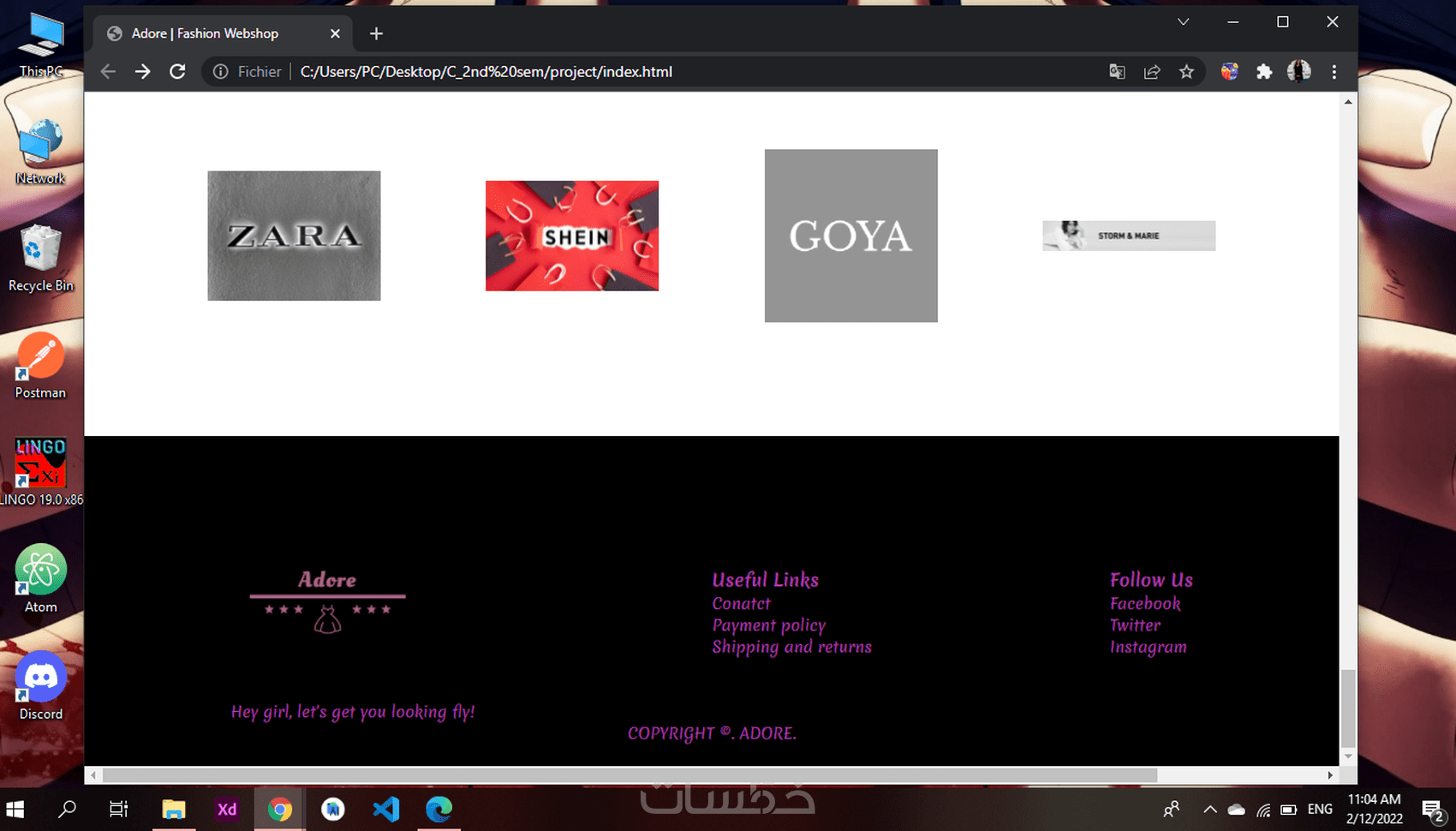Click the Adore footer logo
The image size is (1456, 831).
pyautogui.click(x=327, y=601)
